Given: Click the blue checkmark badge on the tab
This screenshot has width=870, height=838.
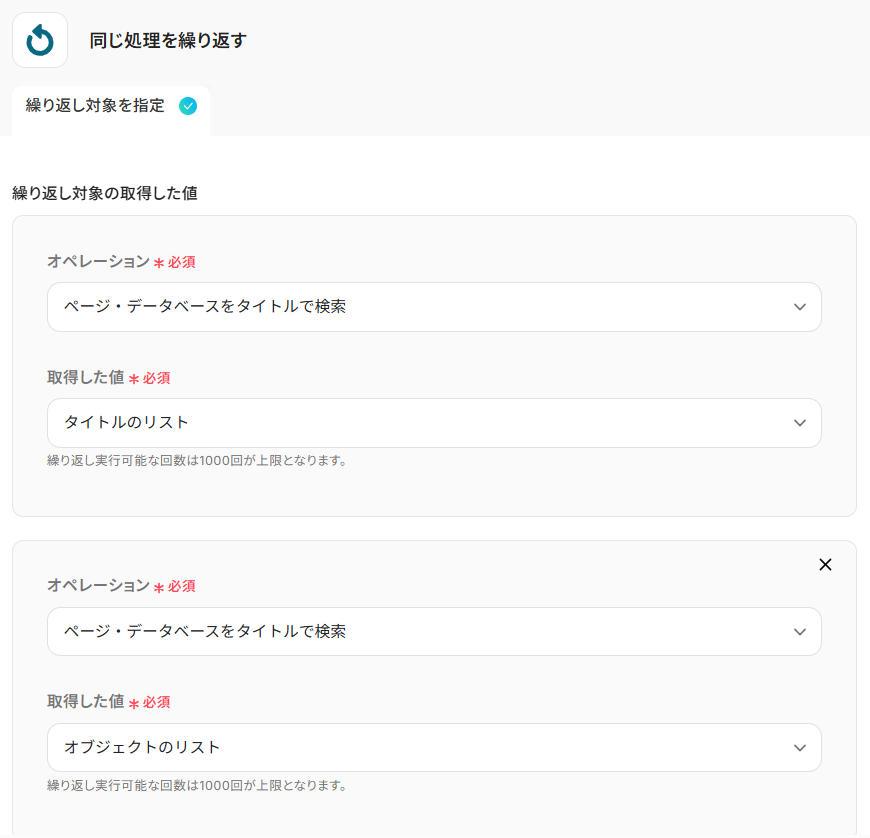Looking at the screenshot, I should (x=188, y=106).
